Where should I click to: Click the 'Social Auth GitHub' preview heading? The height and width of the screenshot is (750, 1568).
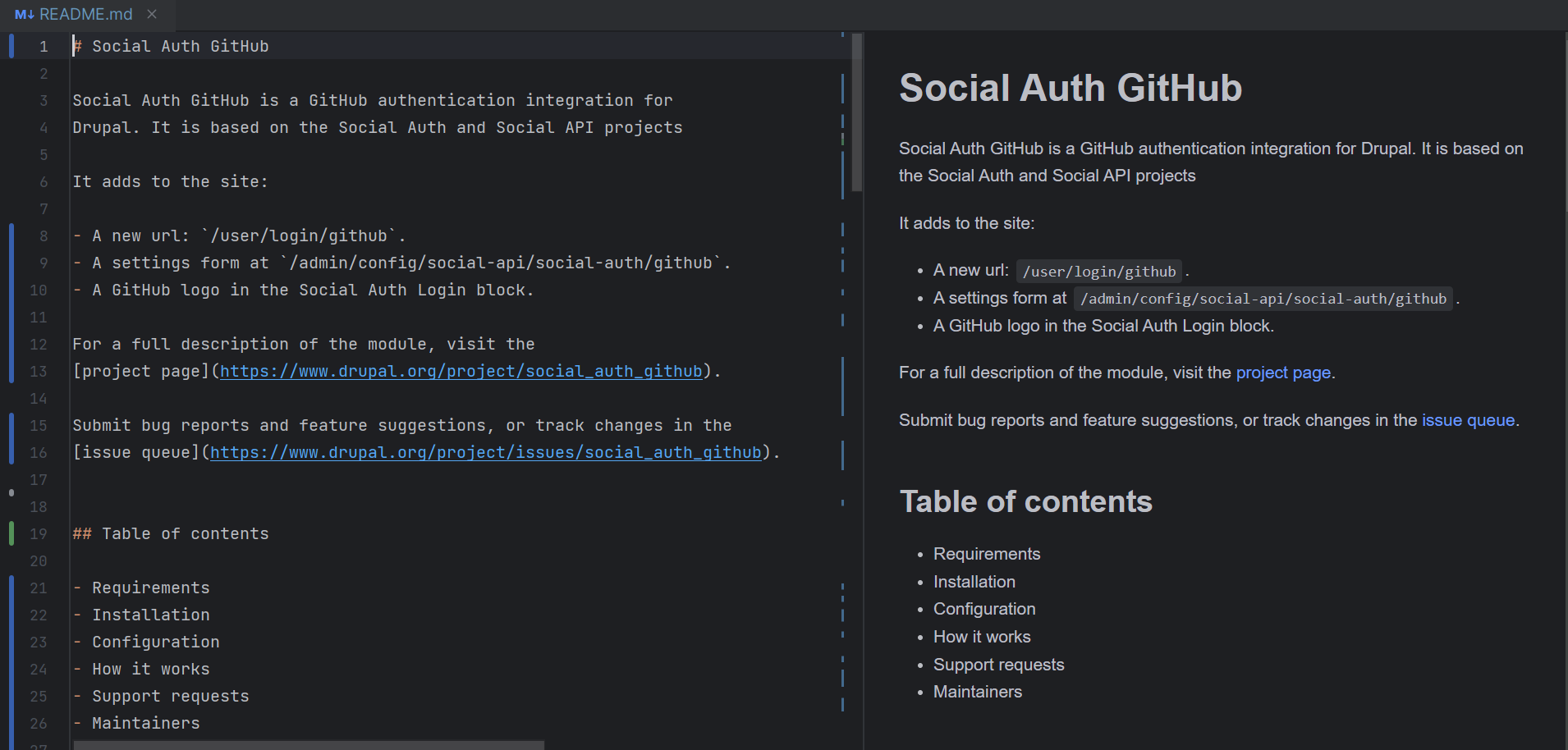point(1070,88)
